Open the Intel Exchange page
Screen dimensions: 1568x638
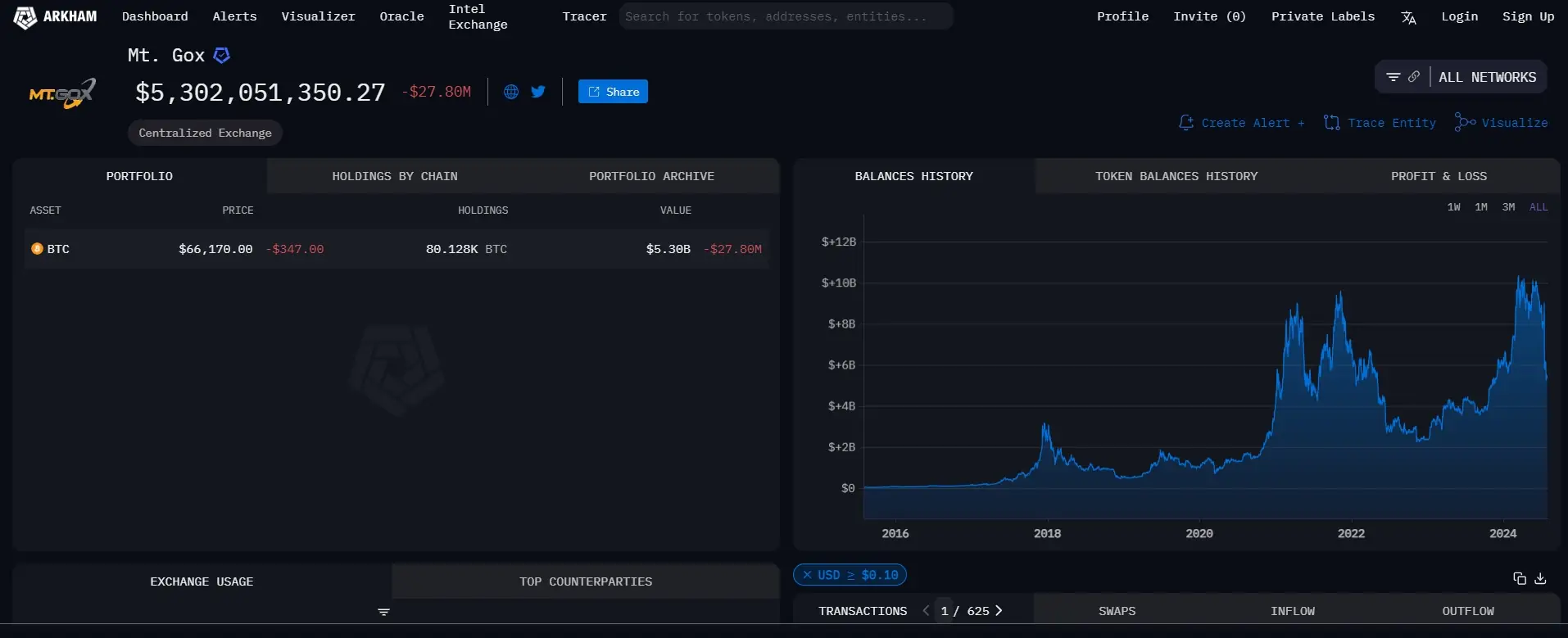pos(478,16)
